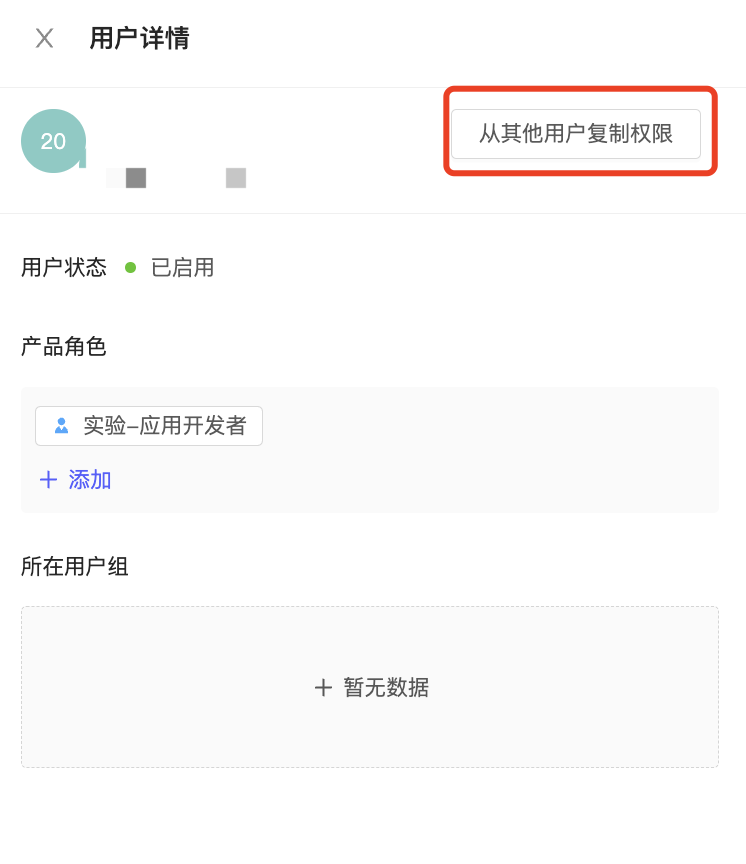Click the 已启用 status text

point(182,268)
